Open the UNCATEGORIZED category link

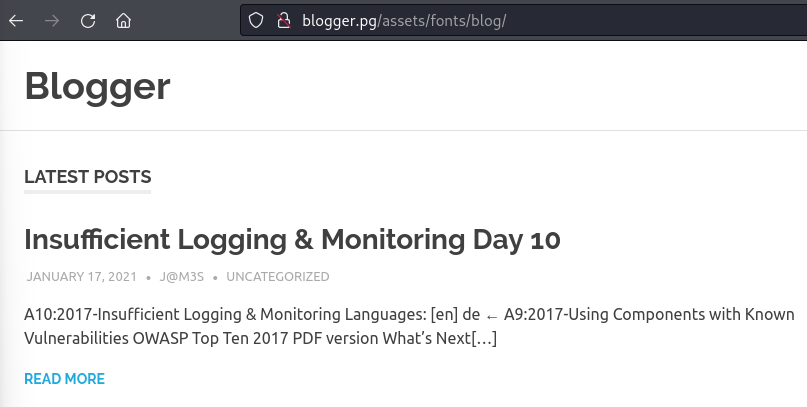click(278, 277)
